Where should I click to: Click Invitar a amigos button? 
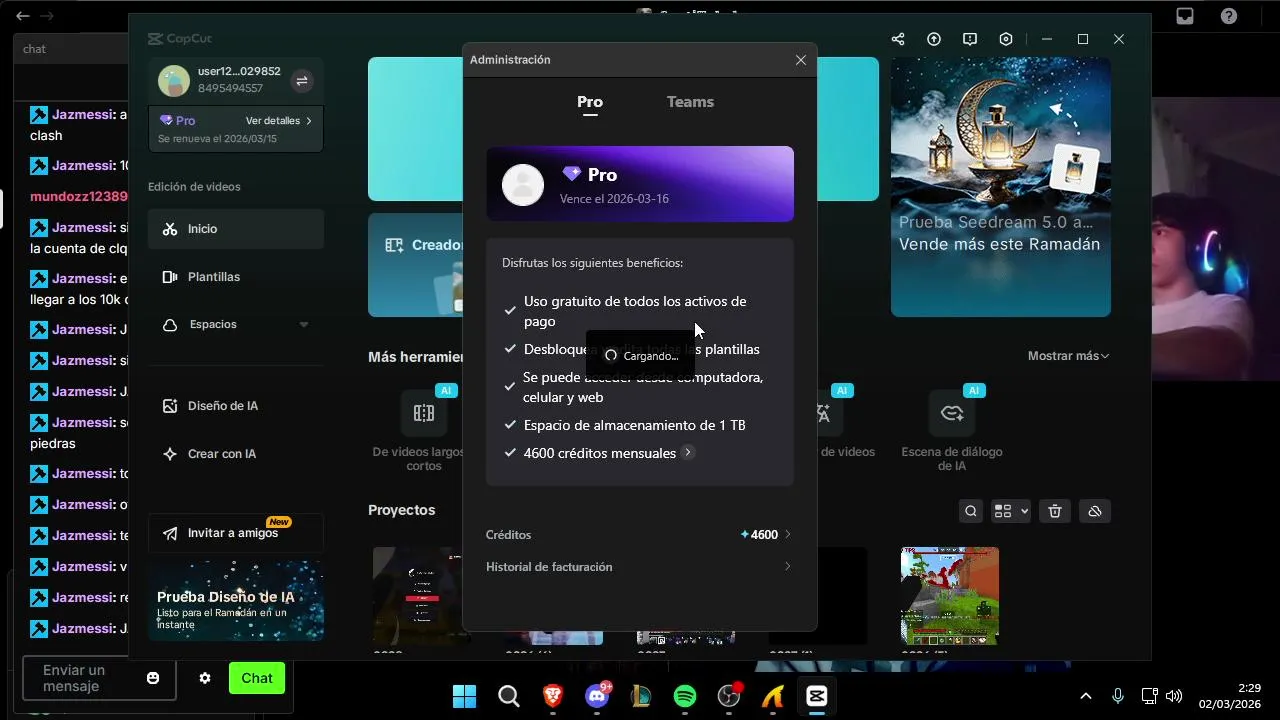click(236, 533)
